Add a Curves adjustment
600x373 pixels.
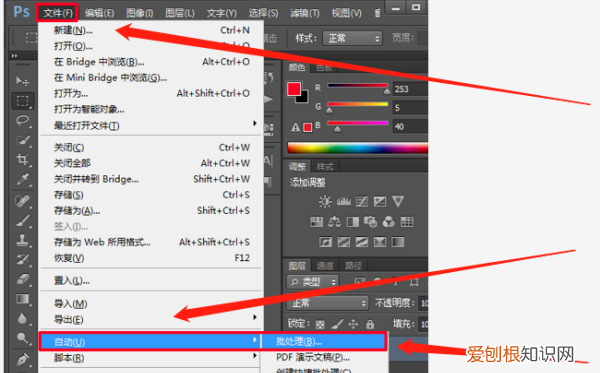[362, 202]
